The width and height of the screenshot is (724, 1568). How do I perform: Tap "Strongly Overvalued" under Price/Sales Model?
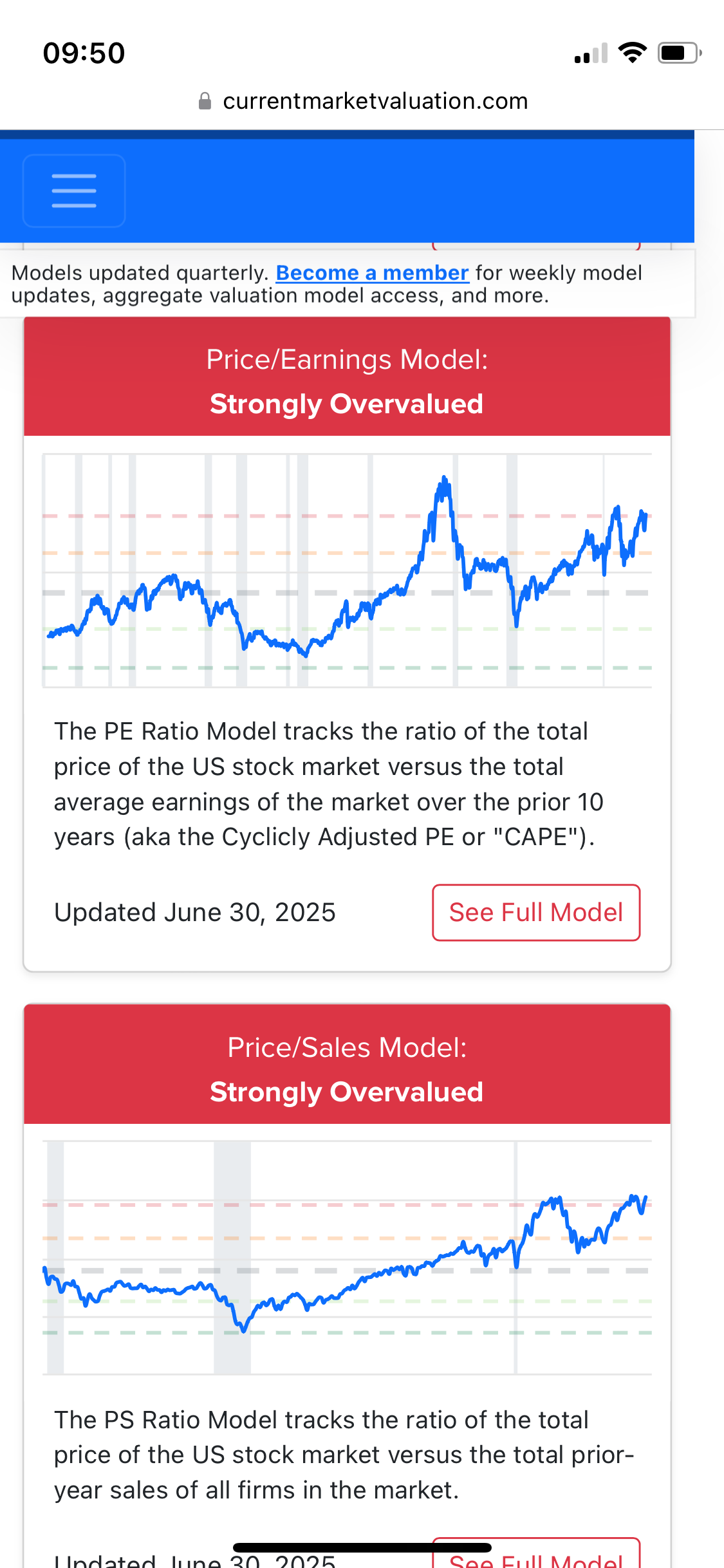347,1092
